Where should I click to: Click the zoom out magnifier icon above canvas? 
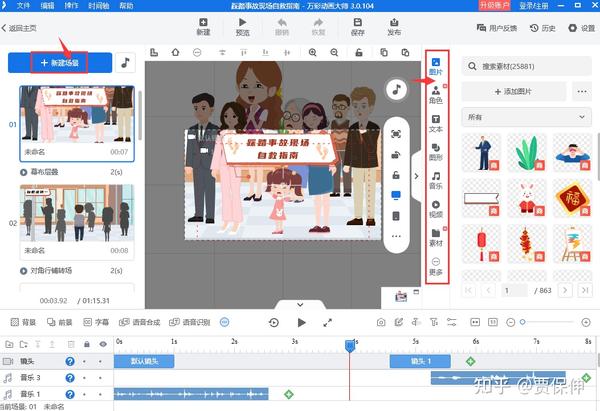point(334,52)
